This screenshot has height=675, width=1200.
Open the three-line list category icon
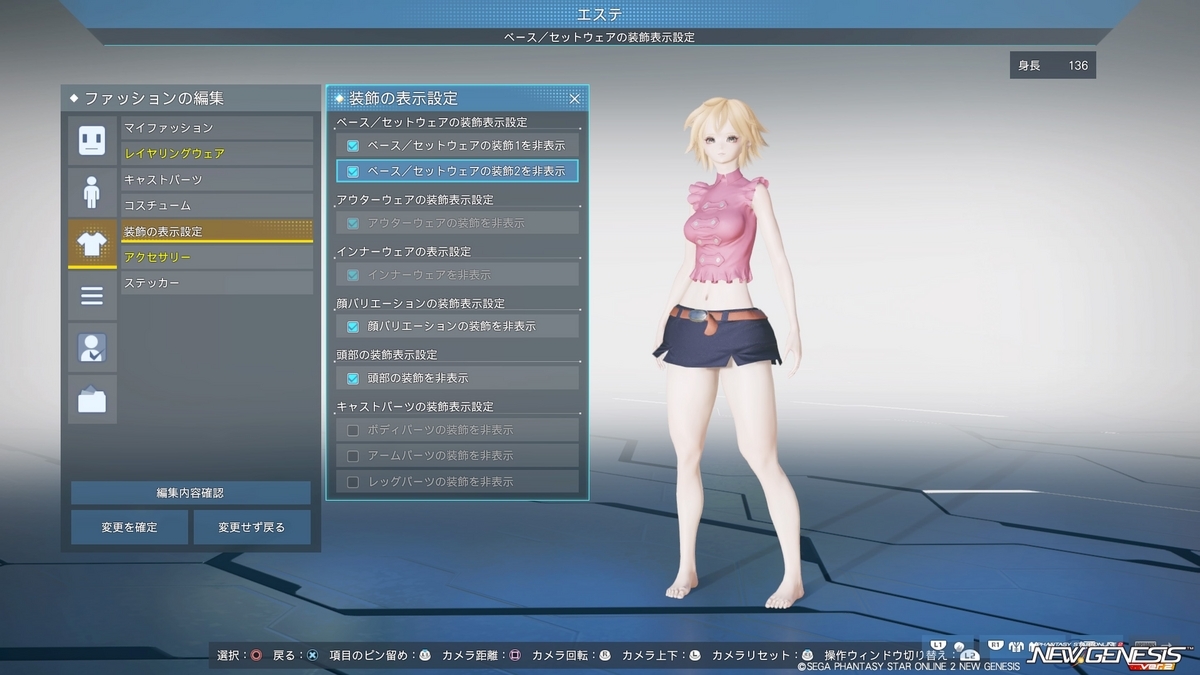[92, 296]
